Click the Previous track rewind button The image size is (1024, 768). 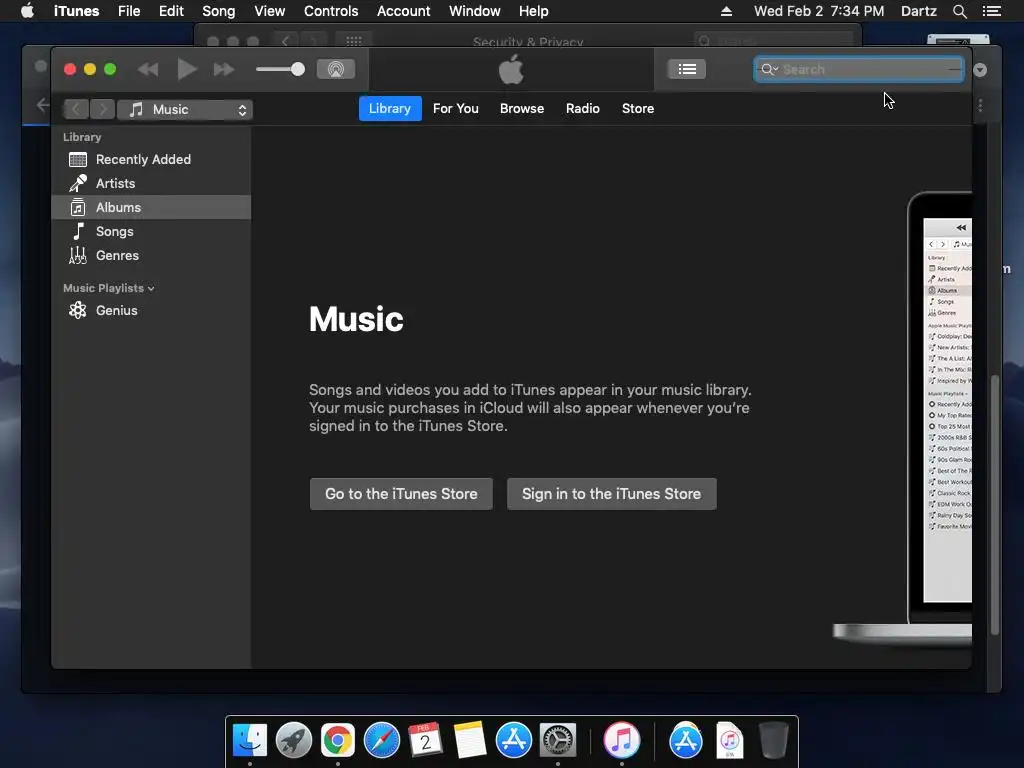148,69
